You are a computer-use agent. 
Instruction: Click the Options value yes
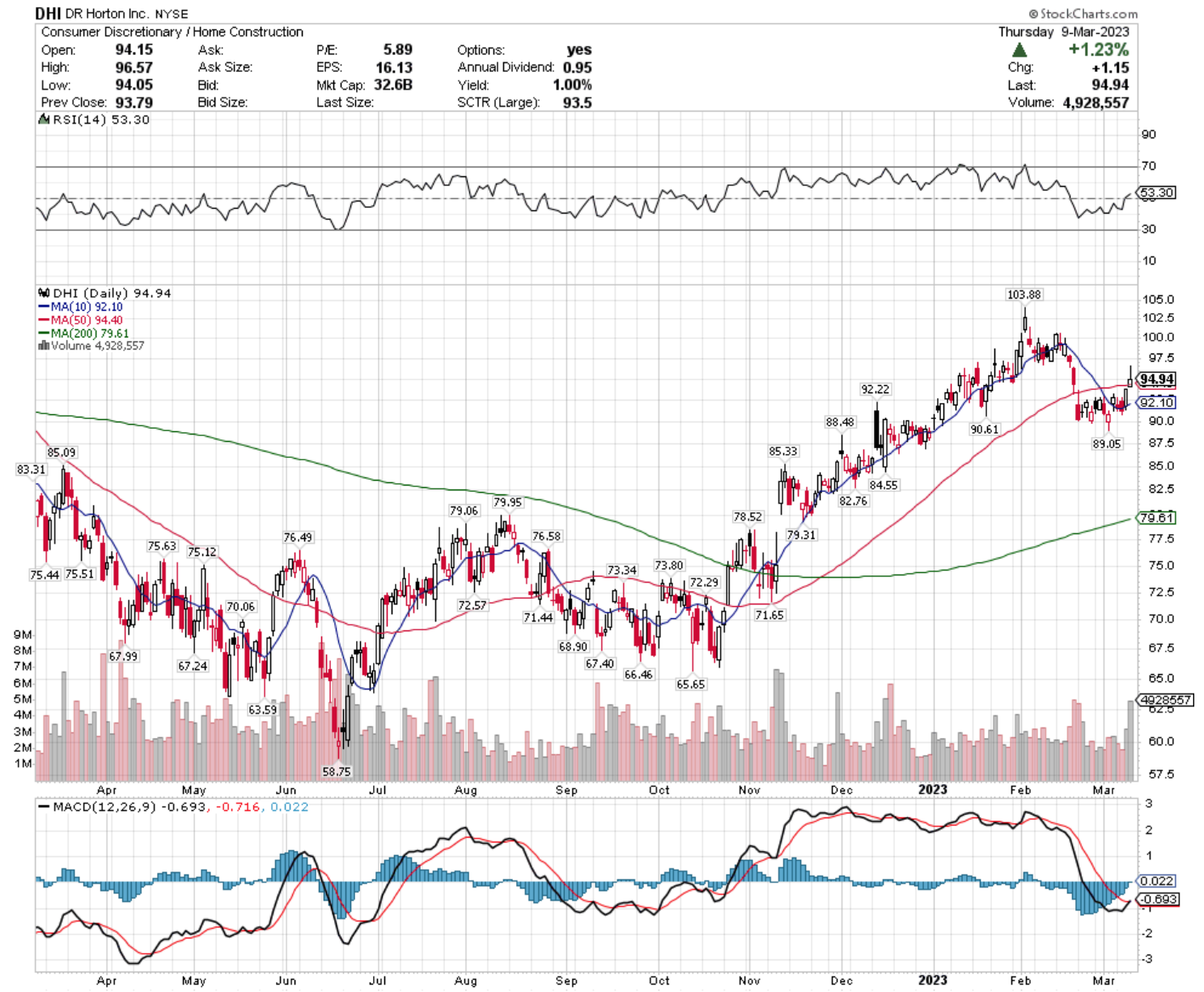point(579,49)
